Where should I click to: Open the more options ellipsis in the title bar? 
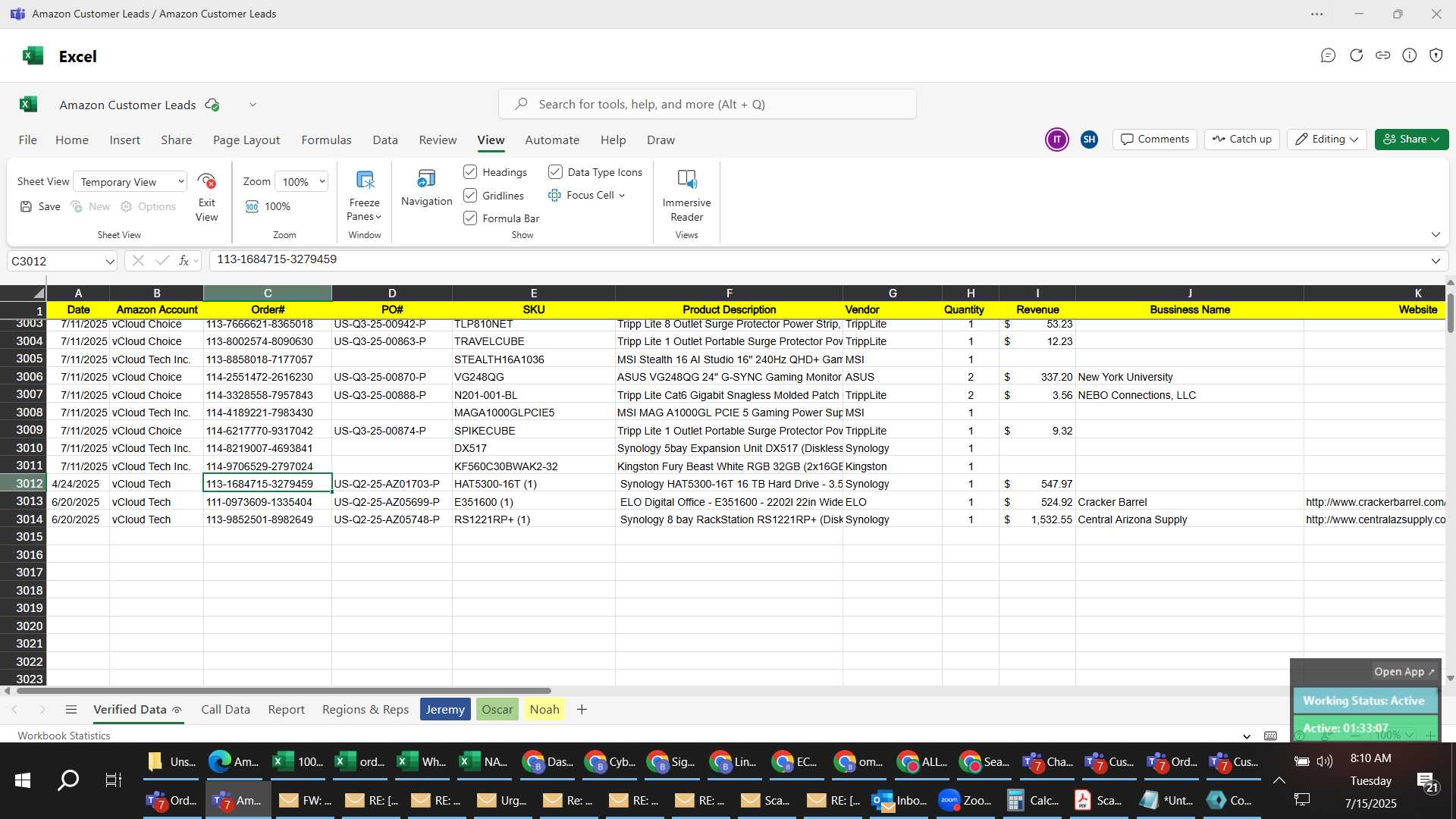tap(1317, 14)
